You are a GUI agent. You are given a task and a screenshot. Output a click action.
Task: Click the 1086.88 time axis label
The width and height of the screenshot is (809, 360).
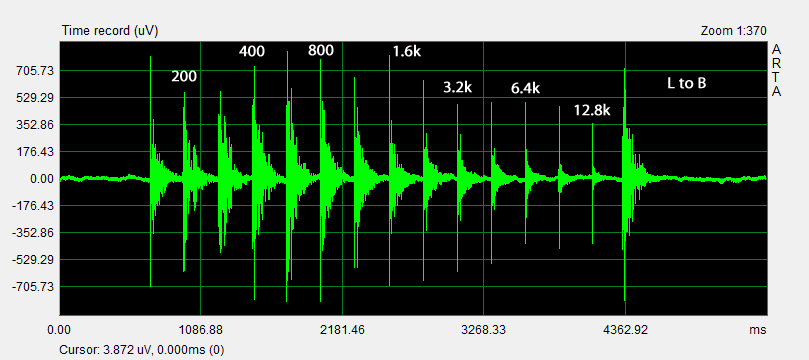click(200, 330)
